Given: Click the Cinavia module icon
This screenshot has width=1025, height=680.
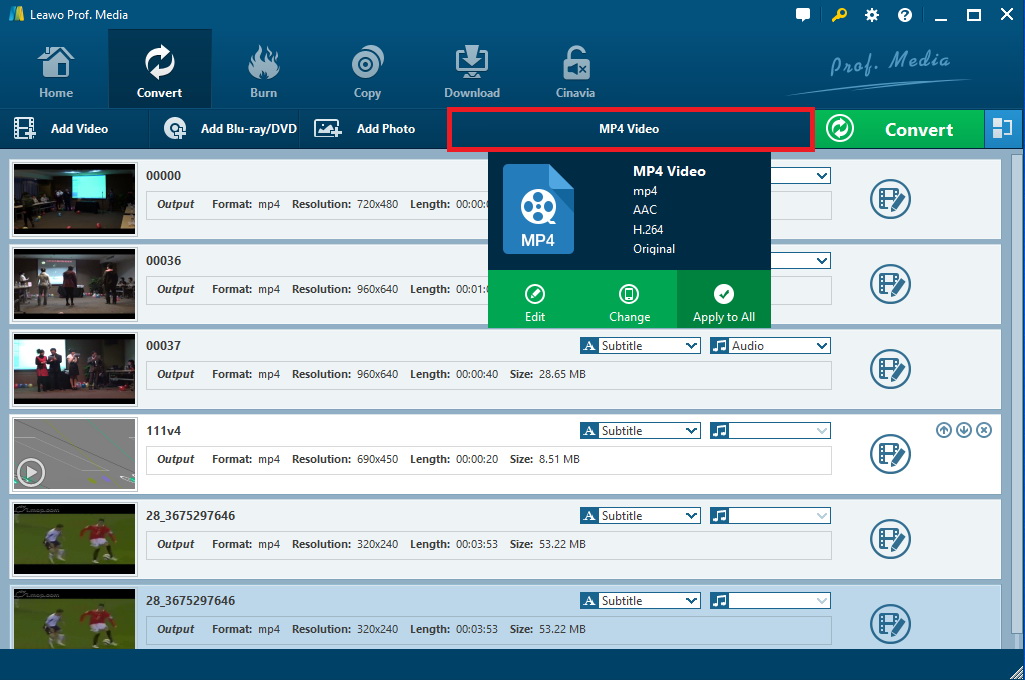Looking at the screenshot, I should coord(575,67).
